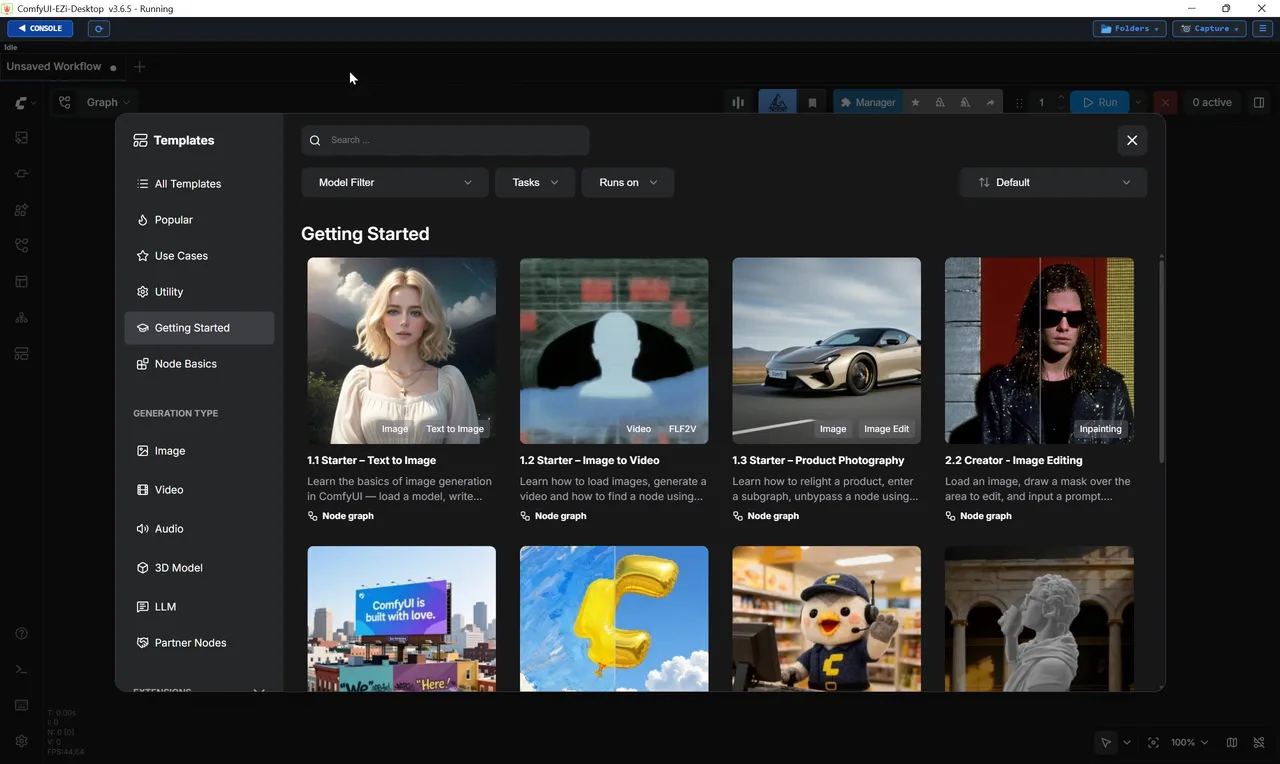Click the refresh icon beside Console
The image size is (1280, 764).
pyautogui.click(x=98, y=29)
